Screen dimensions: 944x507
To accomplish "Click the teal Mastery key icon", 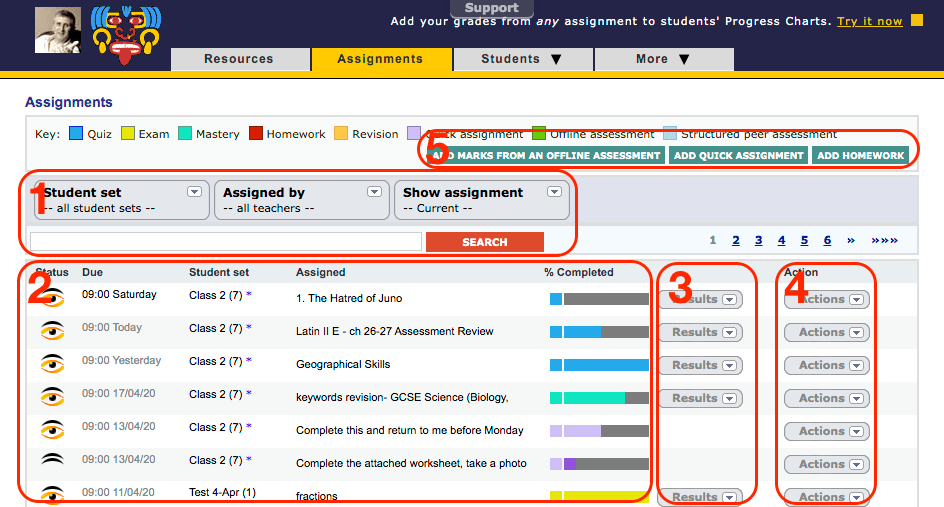I will click(185, 134).
